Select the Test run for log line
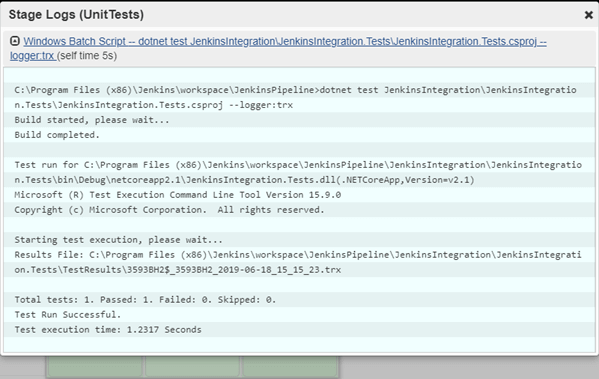Image resolution: width=599 pixels, height=379 pixels. pos(298,172)
